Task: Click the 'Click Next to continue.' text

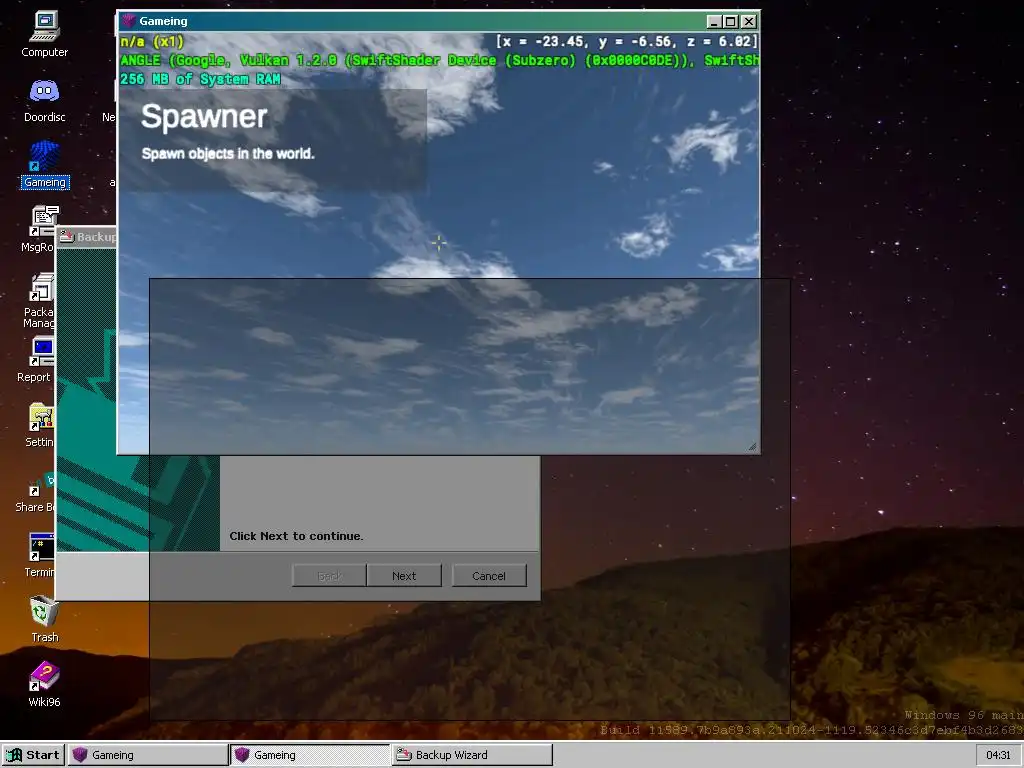Action: (x=296, y=536)
